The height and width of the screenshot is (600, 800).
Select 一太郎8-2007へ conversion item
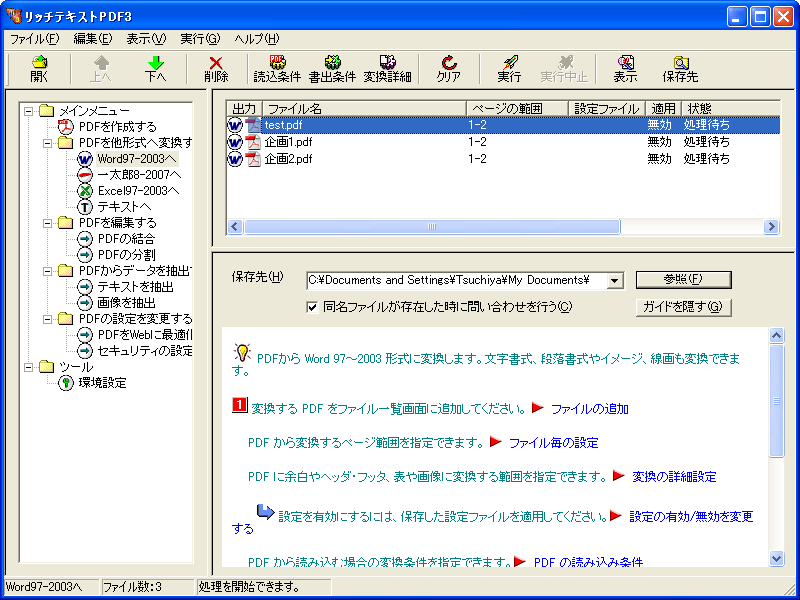click(x=139, y=175)
